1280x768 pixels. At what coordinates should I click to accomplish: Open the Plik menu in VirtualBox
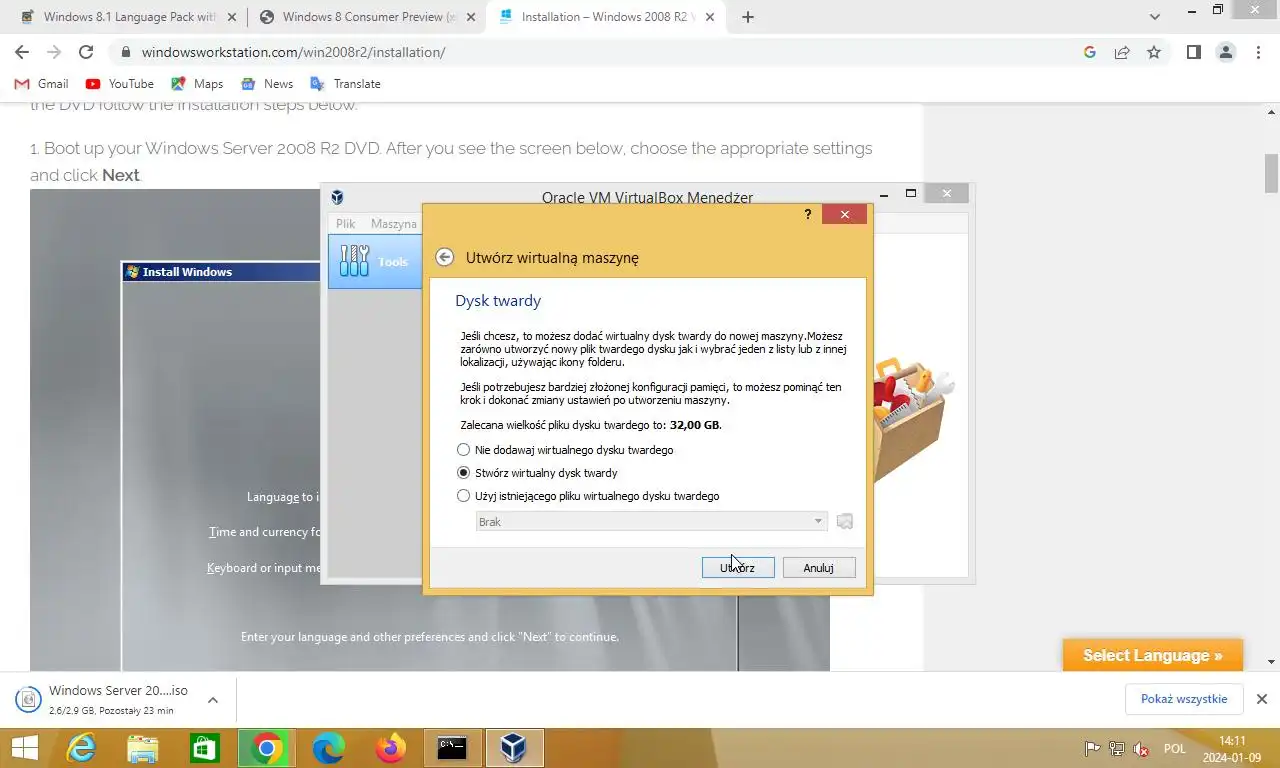(x=346, y=224)
